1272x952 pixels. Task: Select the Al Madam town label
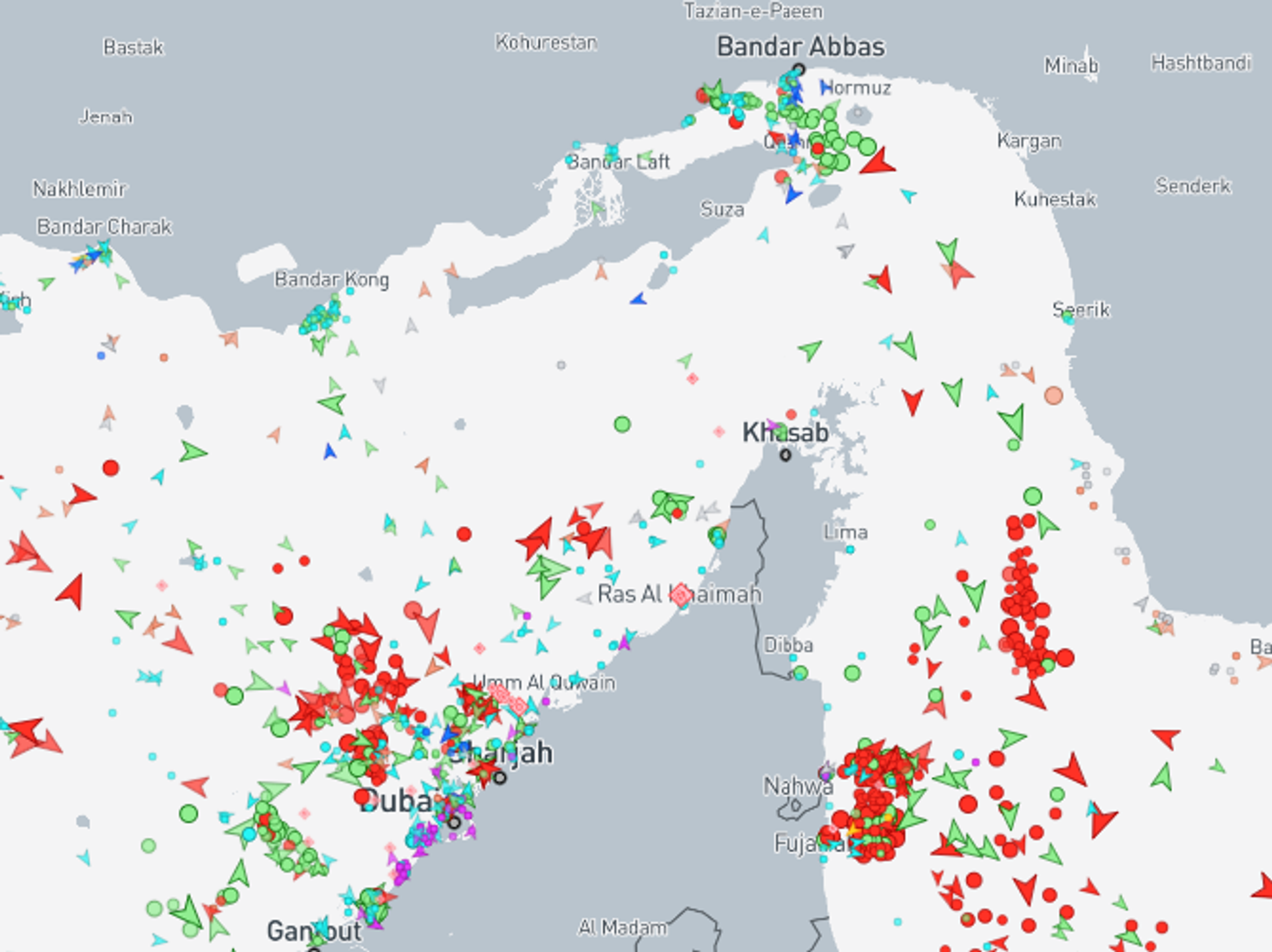tap(623, 927)
